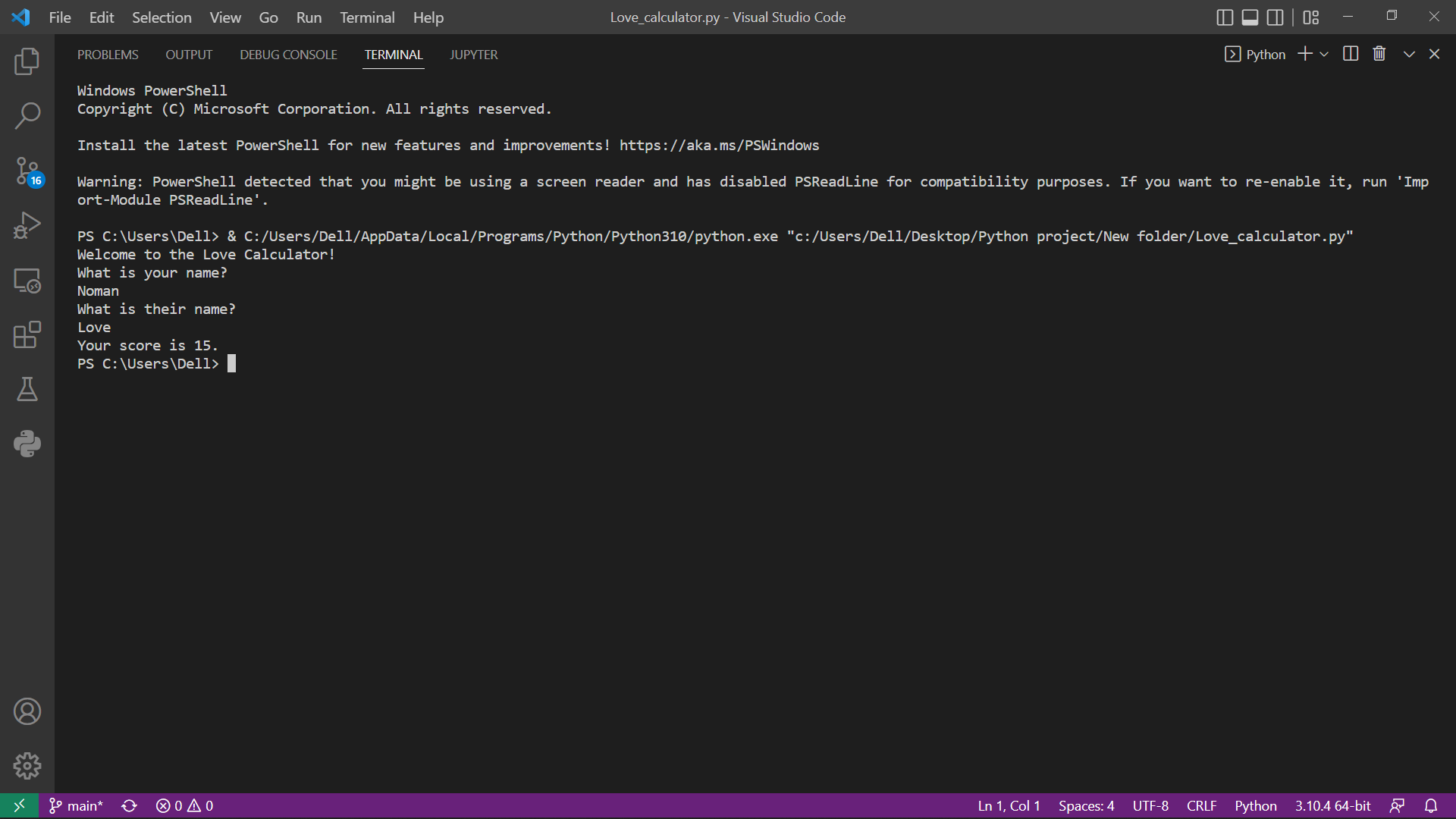Toggle the secondary sidebar

click(x=1275, y=17)
